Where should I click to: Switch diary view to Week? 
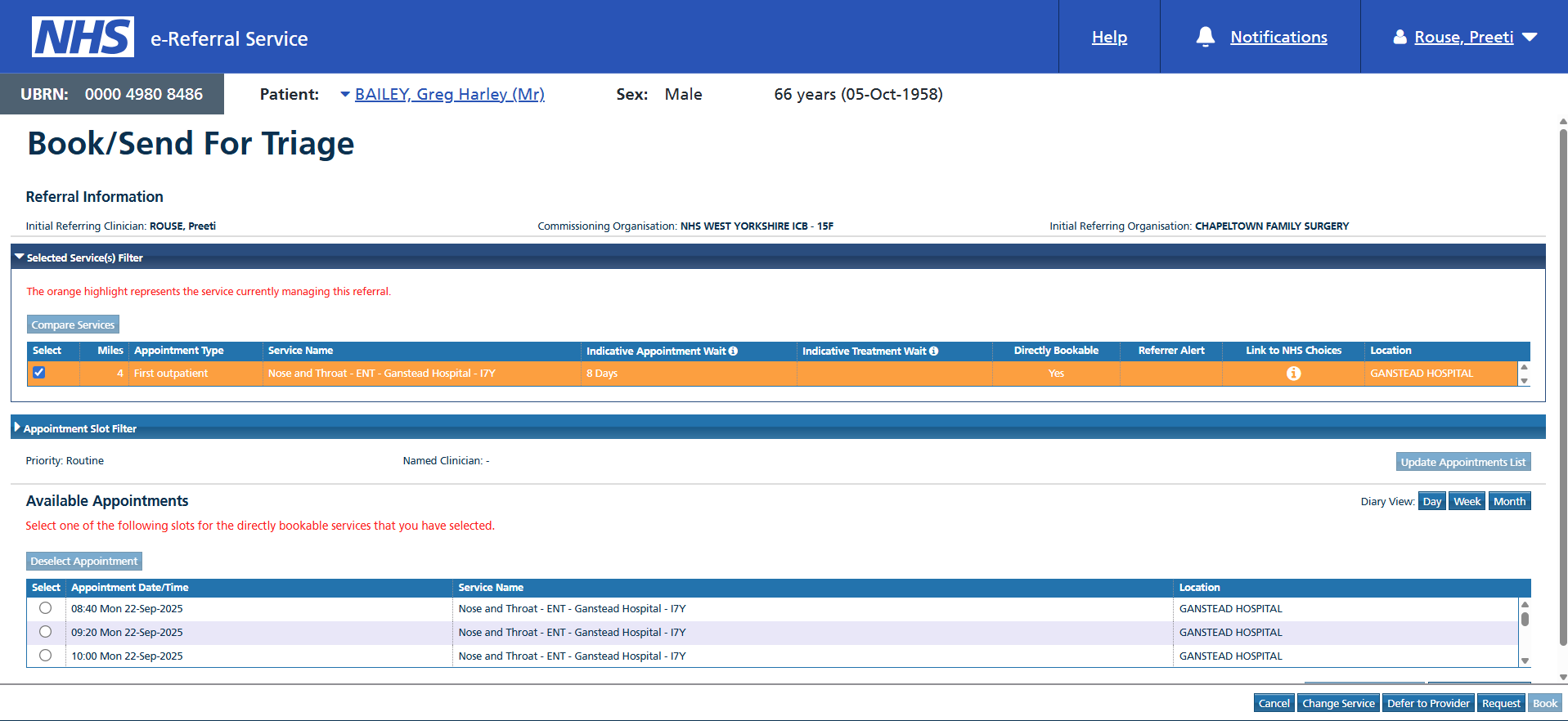pyautogui.click(x=1467, y=502)
